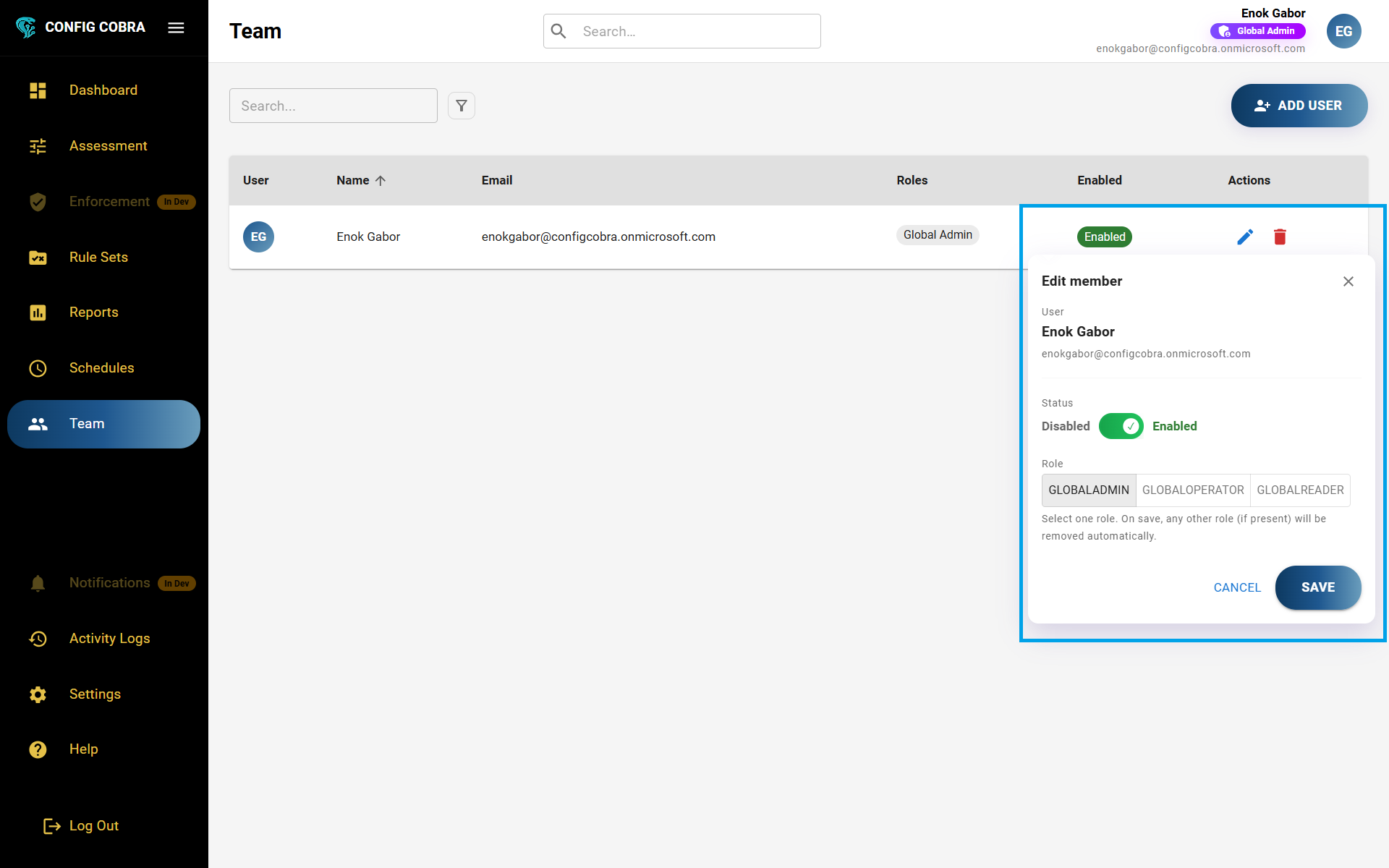Click the Schedules clock icon
The width and height of the screenshot is (1389, 868).
[x=38, y=368]
